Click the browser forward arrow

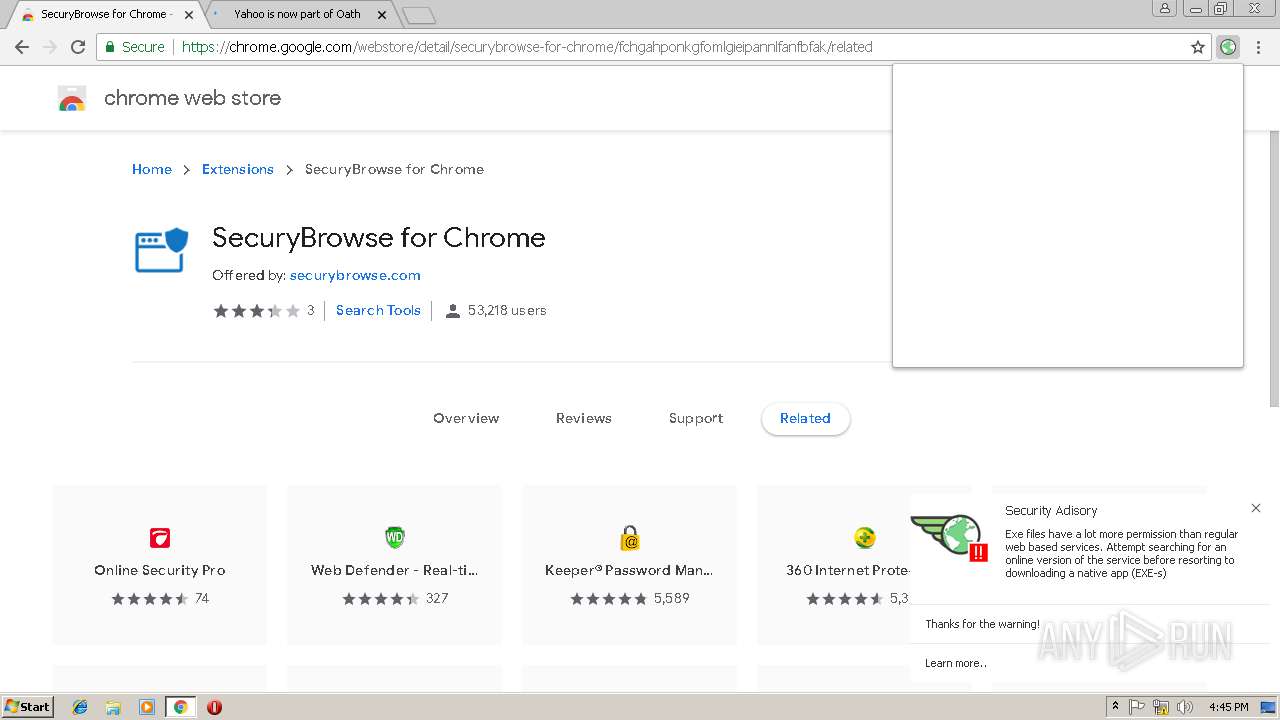(50, 47)
